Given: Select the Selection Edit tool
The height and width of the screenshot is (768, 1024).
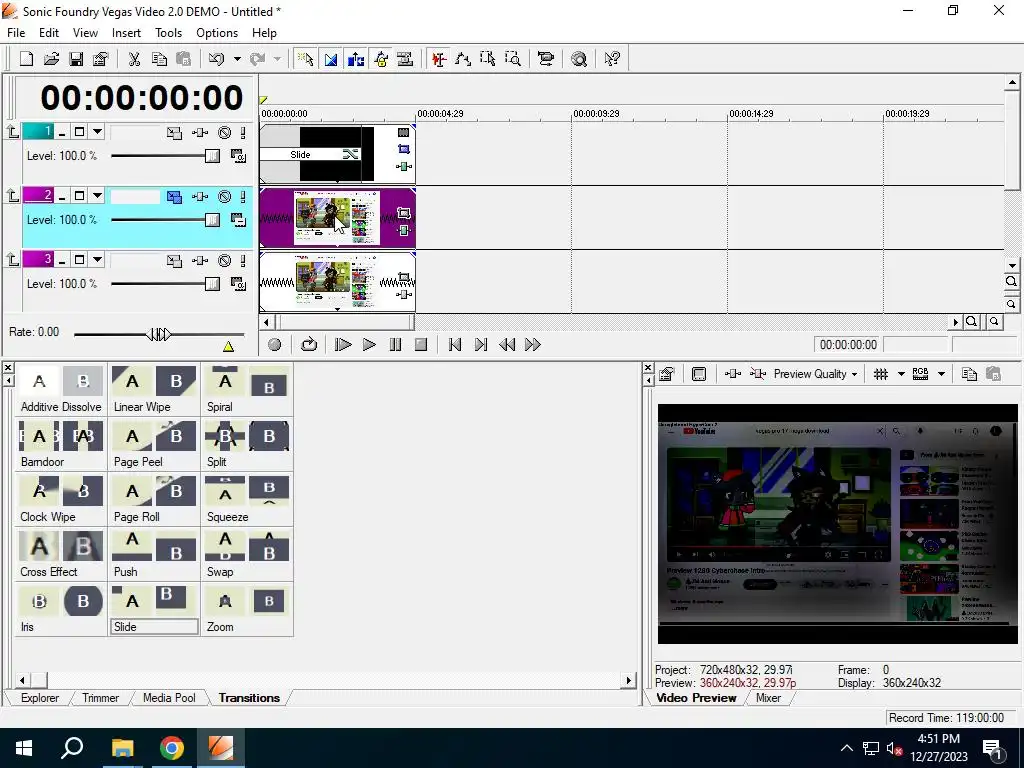Looking at the screenshot, I should pos(488,59).
